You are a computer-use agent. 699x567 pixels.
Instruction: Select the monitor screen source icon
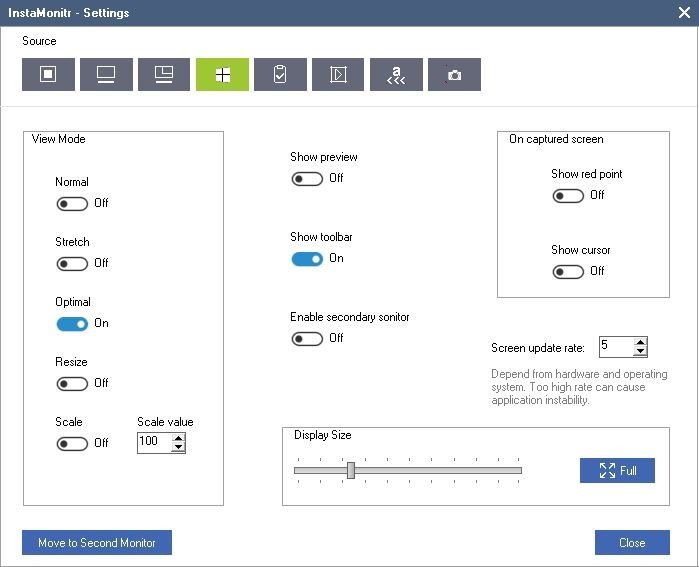[x=106, y=74]
